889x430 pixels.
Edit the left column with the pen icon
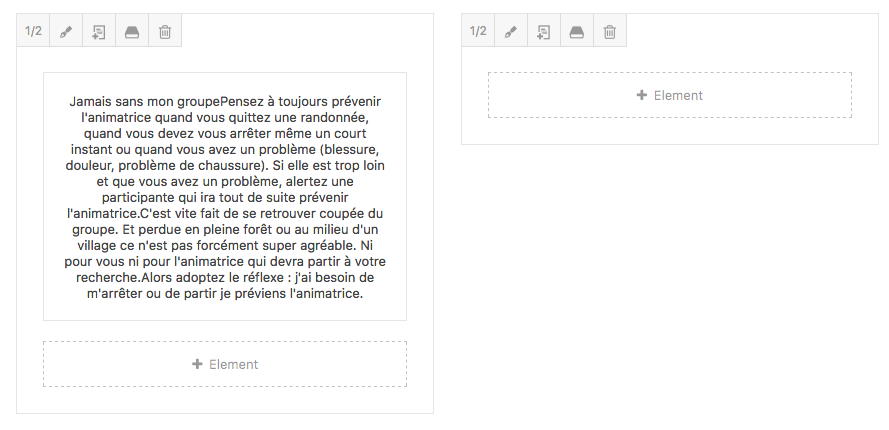click(x=66, y=31)
